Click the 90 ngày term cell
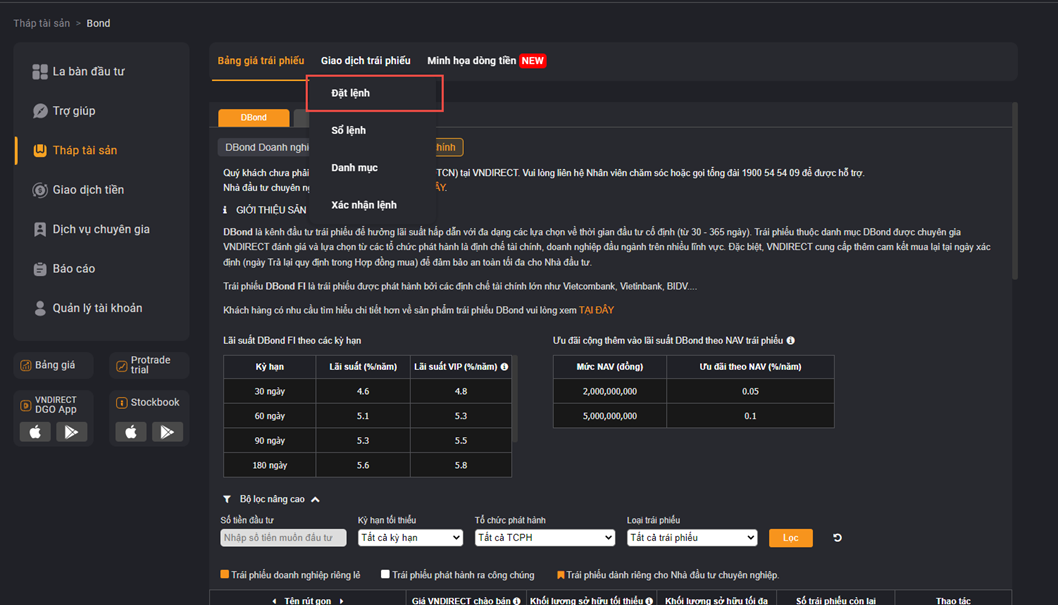The height and width of the screenshot is (605, 1058). [x=270, y=440]
